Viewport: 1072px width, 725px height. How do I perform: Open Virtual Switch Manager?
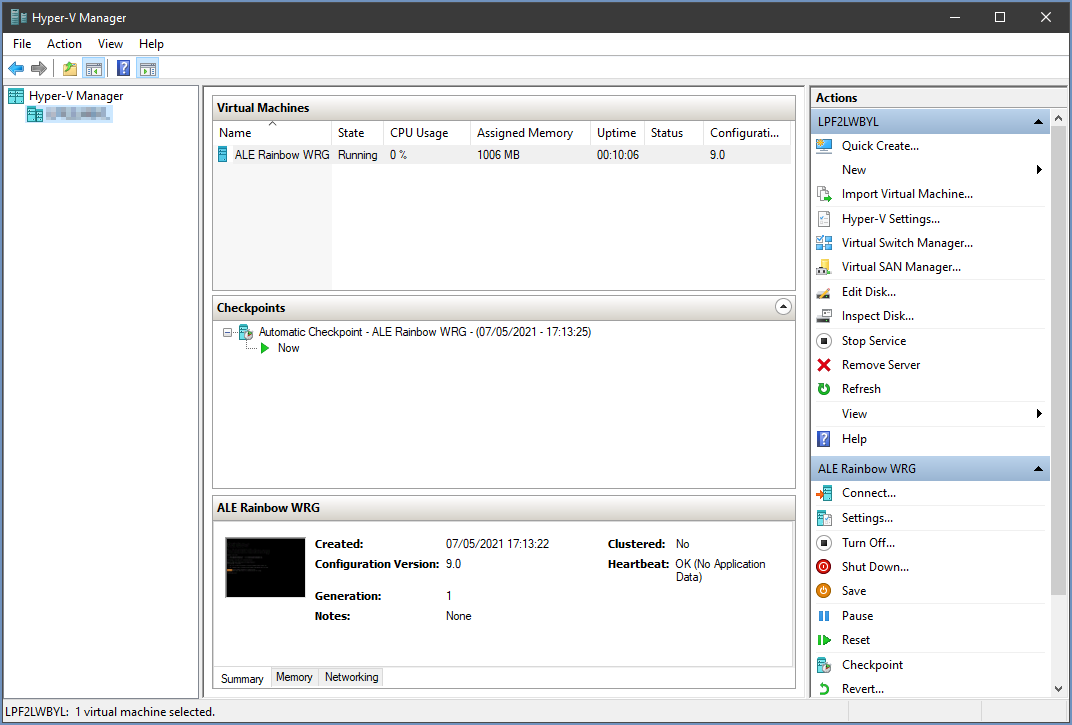(907, 243)
